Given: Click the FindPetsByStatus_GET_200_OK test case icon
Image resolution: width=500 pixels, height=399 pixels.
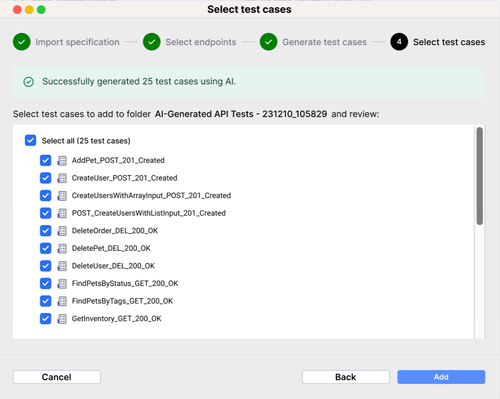Looking at the screenshot, I should (x=62, y=283).
